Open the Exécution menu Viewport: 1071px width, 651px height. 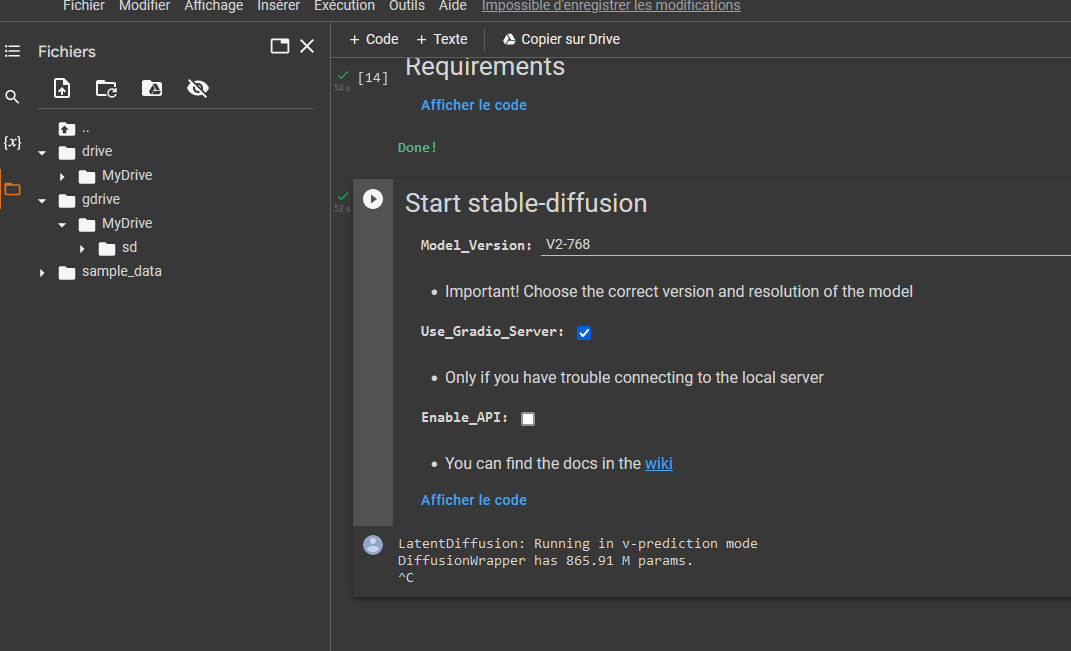[344, 6]
